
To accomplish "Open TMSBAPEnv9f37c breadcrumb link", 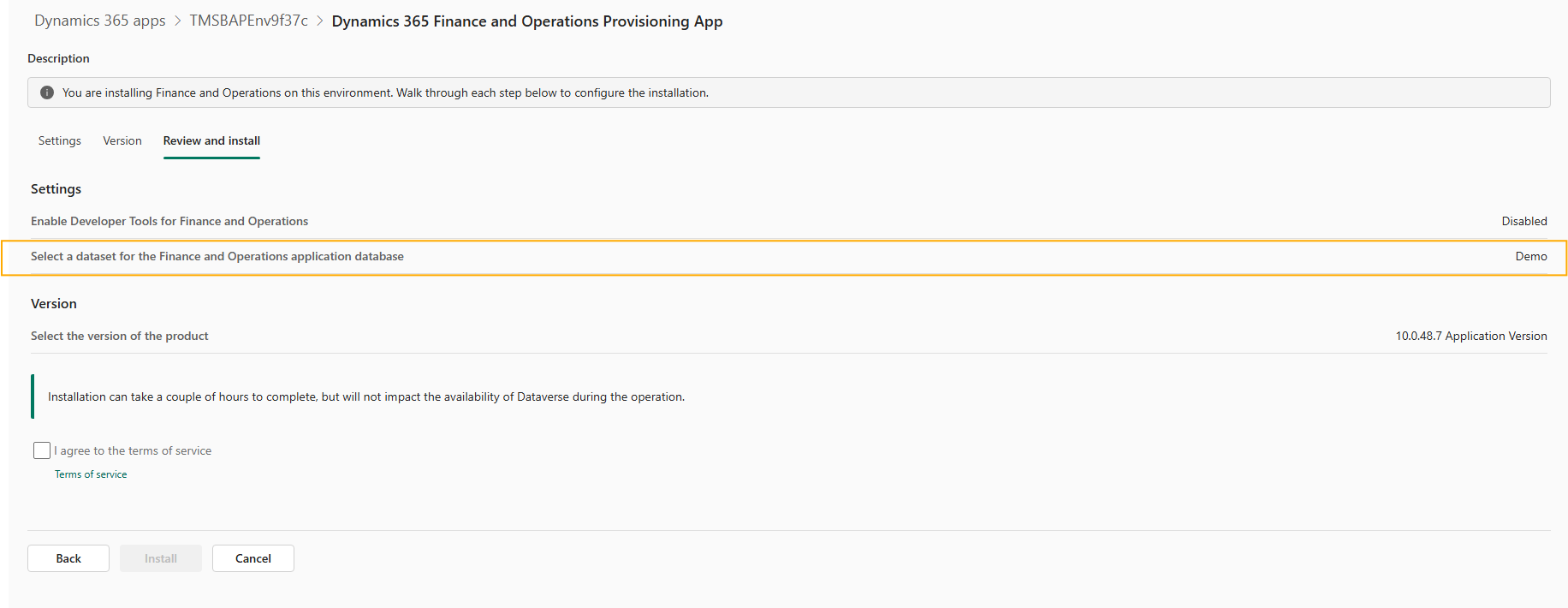I will tap(249, 21).
